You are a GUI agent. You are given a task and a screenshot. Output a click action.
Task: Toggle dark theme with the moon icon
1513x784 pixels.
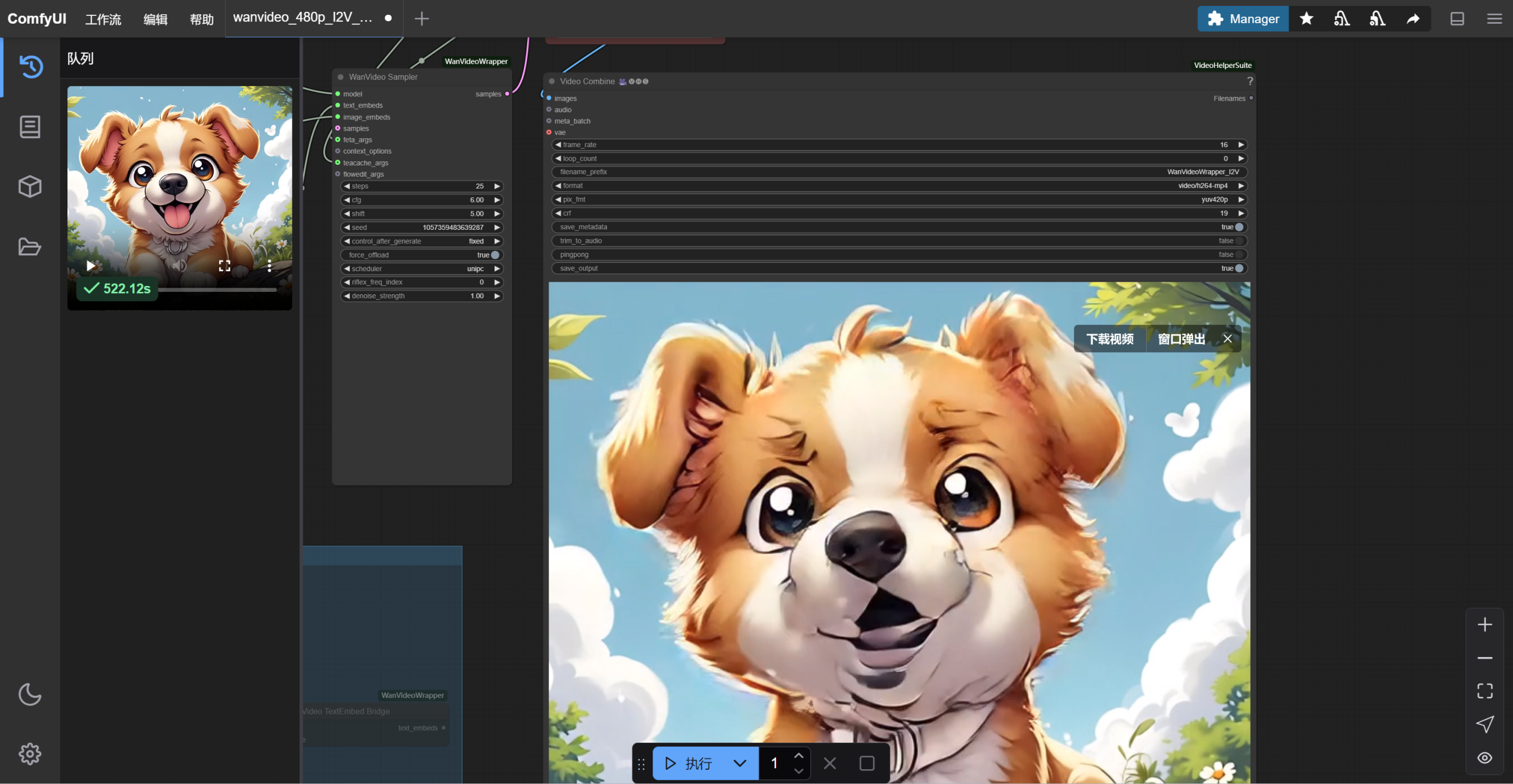(x=30, y=694)
